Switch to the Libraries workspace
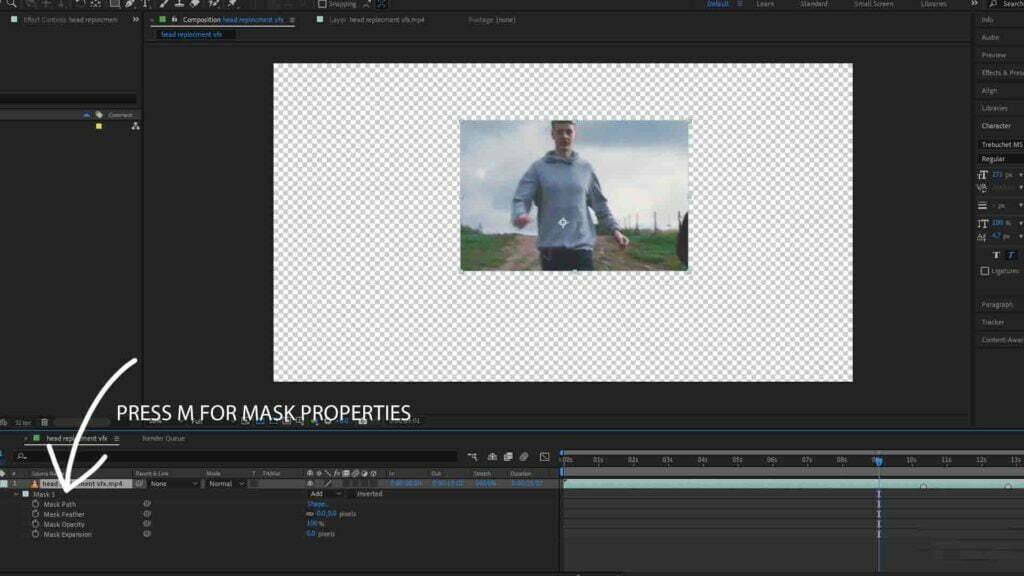Image resolution: width=1024 pixels, height=576 pixels. tap(933, 4)
